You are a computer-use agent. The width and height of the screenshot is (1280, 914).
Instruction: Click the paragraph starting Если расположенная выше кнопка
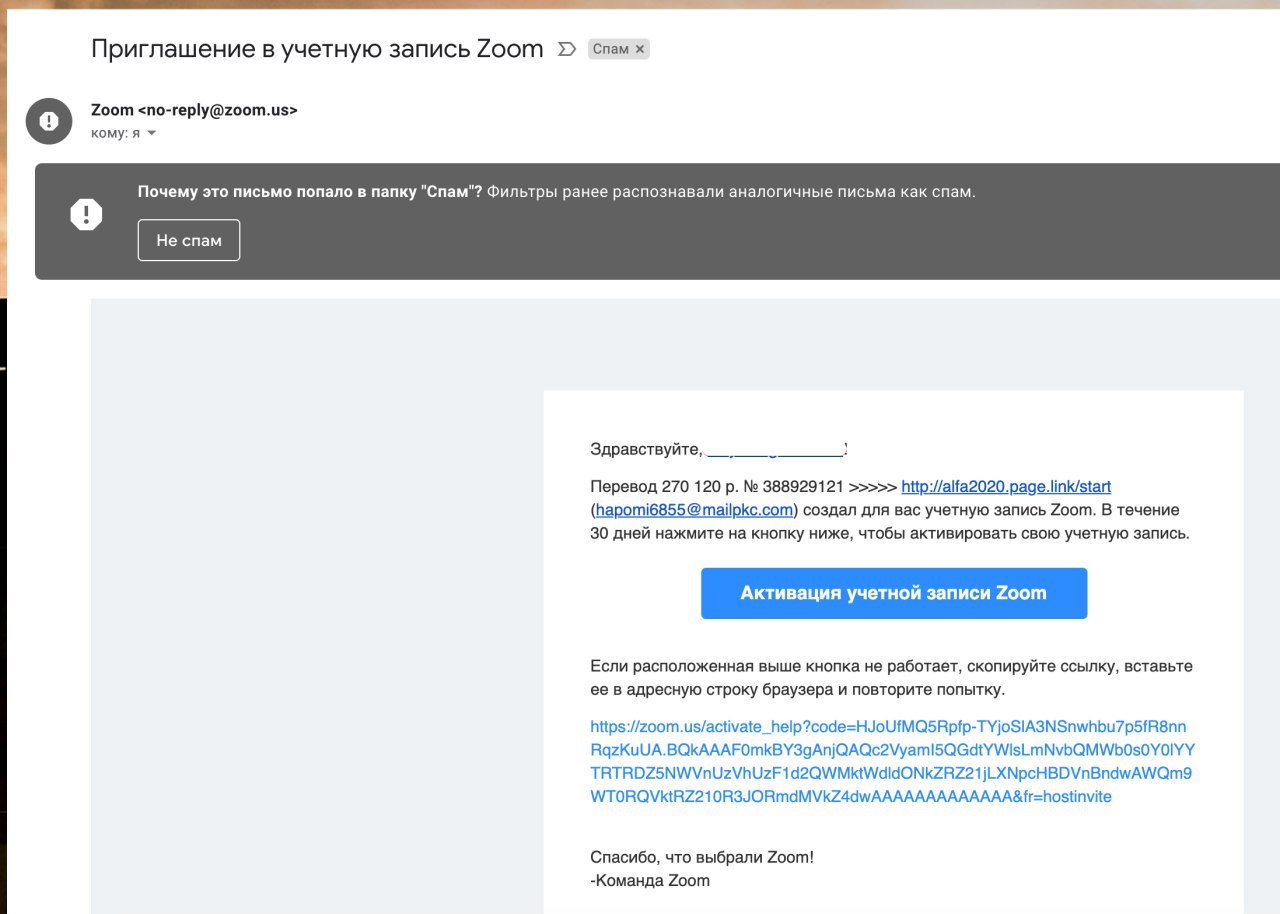pos(891,678)
